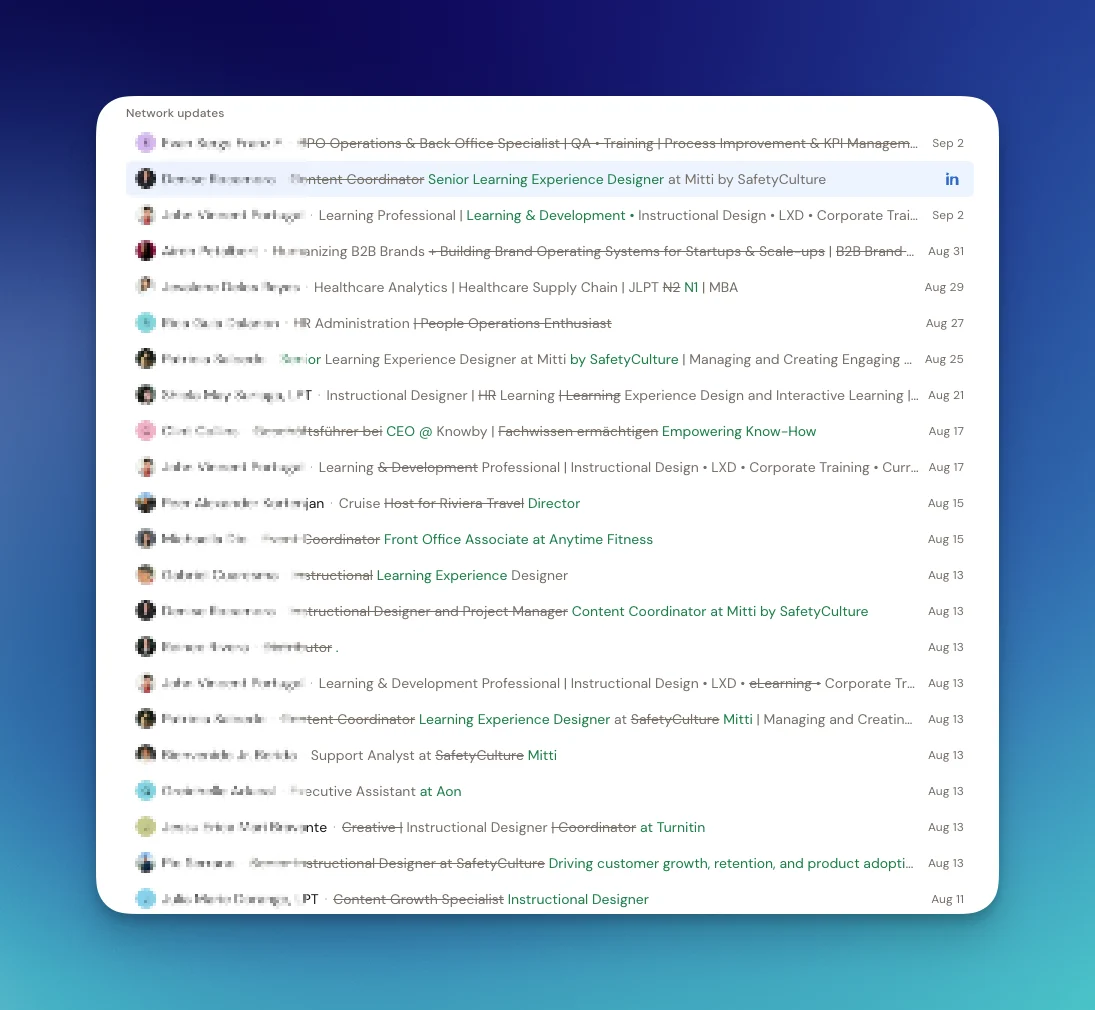1095x1010 pixels.
Task: Click Aug 15 date on Anytime Fitness row
Action: tap(946, 539)
